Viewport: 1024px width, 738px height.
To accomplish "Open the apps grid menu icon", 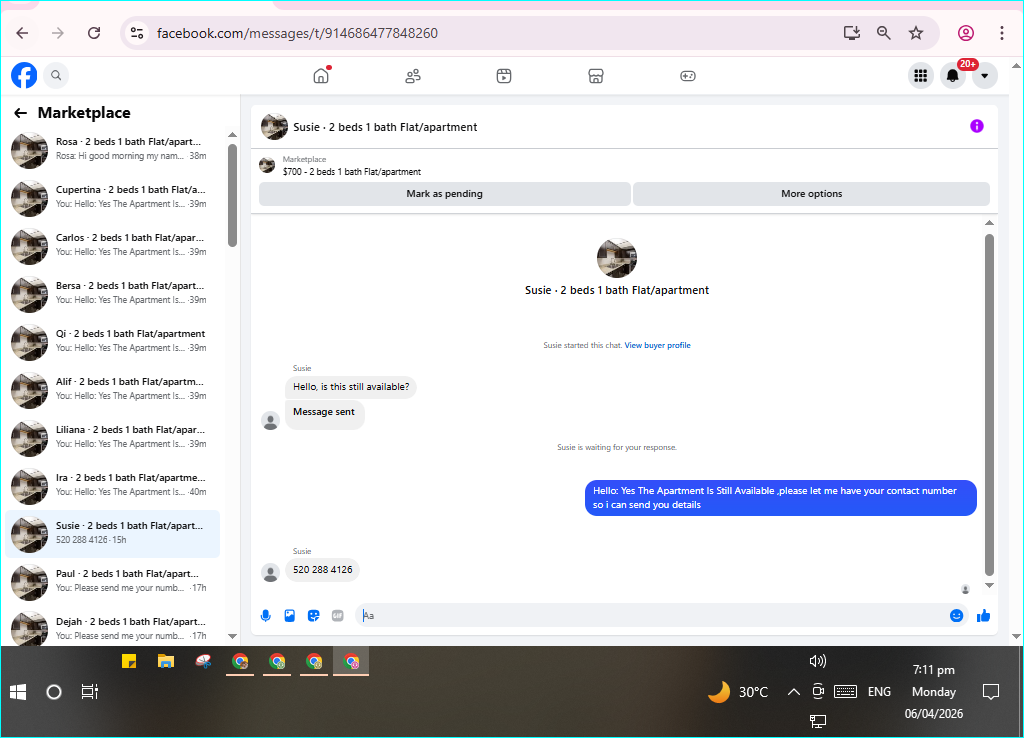I will click(x=920, y=76).
